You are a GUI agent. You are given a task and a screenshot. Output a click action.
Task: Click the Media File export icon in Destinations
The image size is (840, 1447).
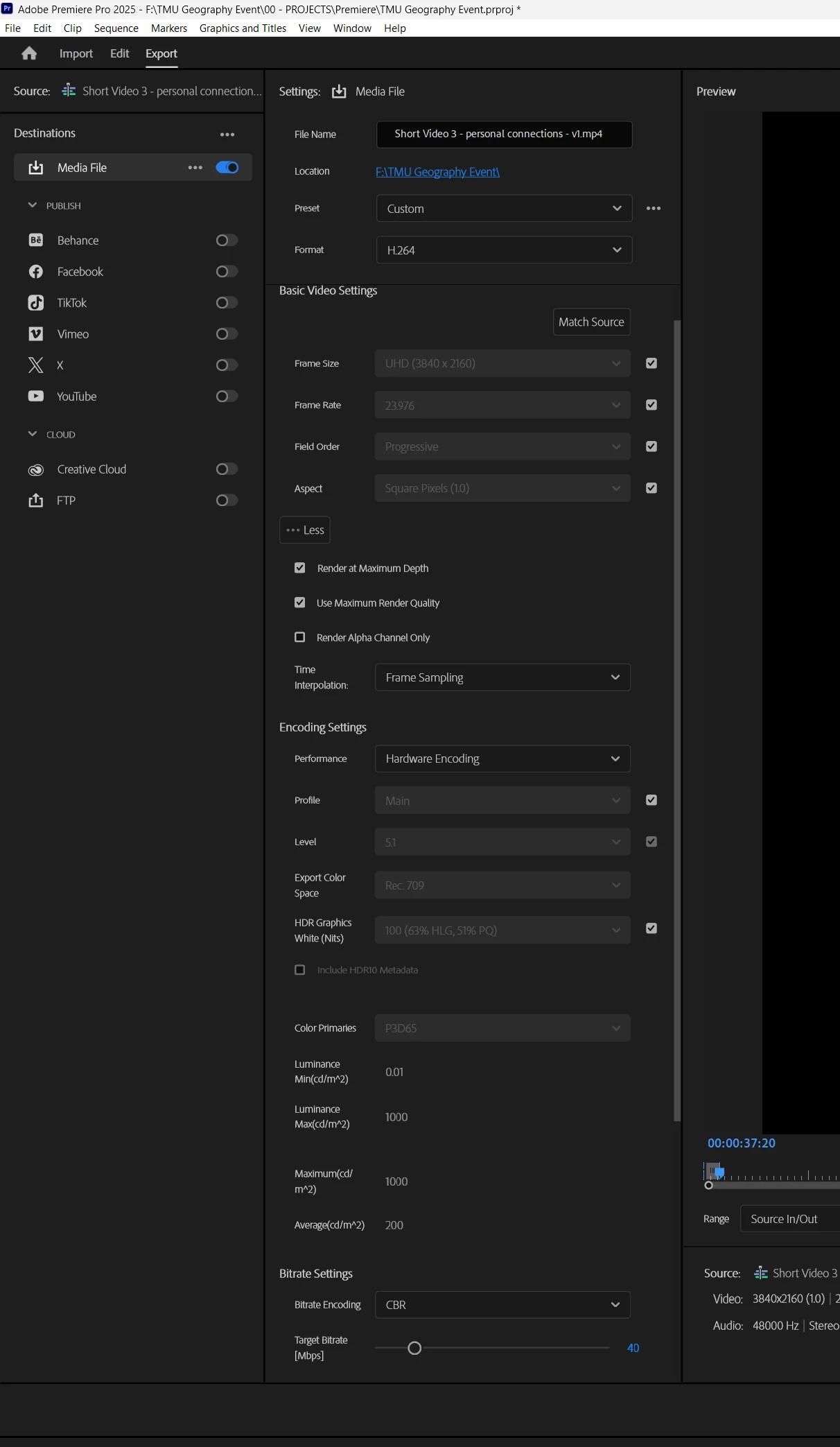36,167
